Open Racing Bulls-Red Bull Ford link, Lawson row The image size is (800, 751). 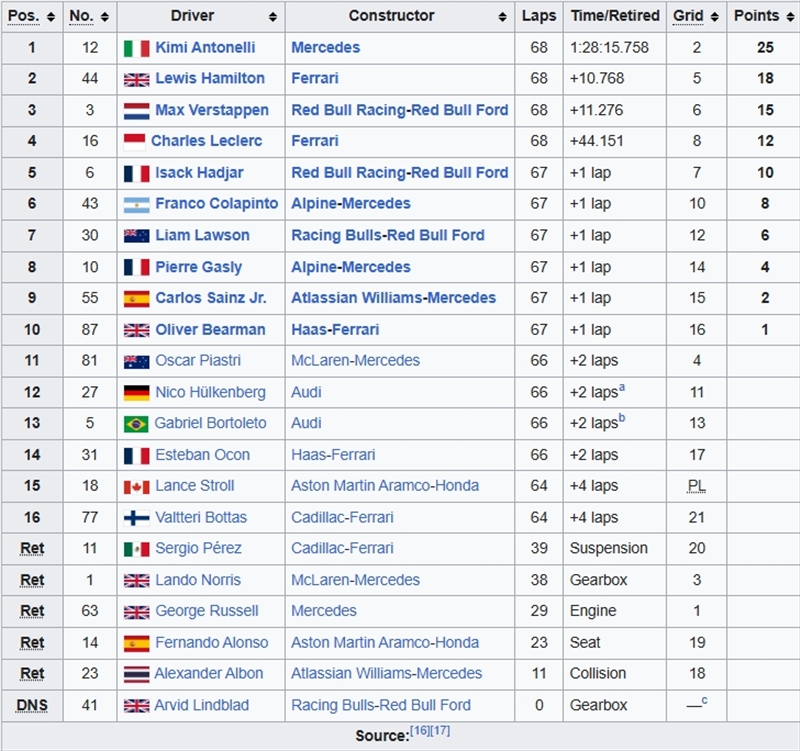pos(388,235)
